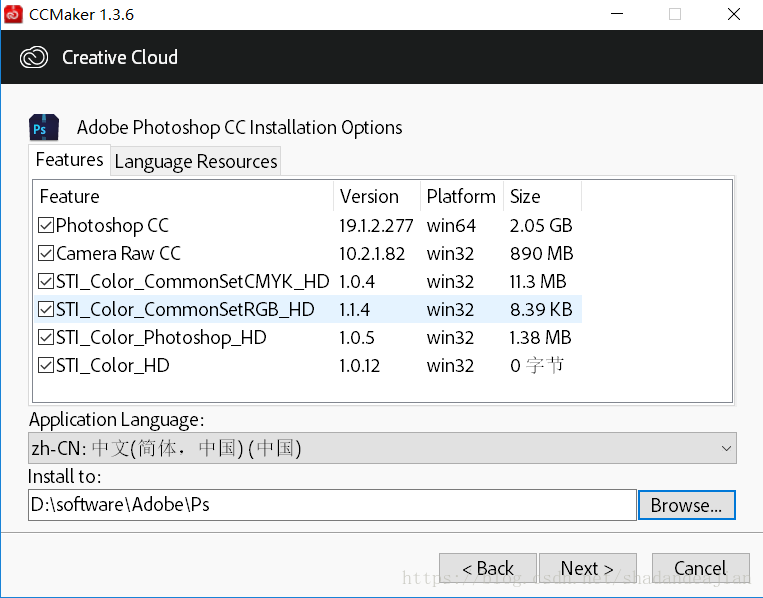Toggle STI_Color_CommonSetRGB_HD checkbox
This screenshot has width=763, height=598.
click(46, 309)
